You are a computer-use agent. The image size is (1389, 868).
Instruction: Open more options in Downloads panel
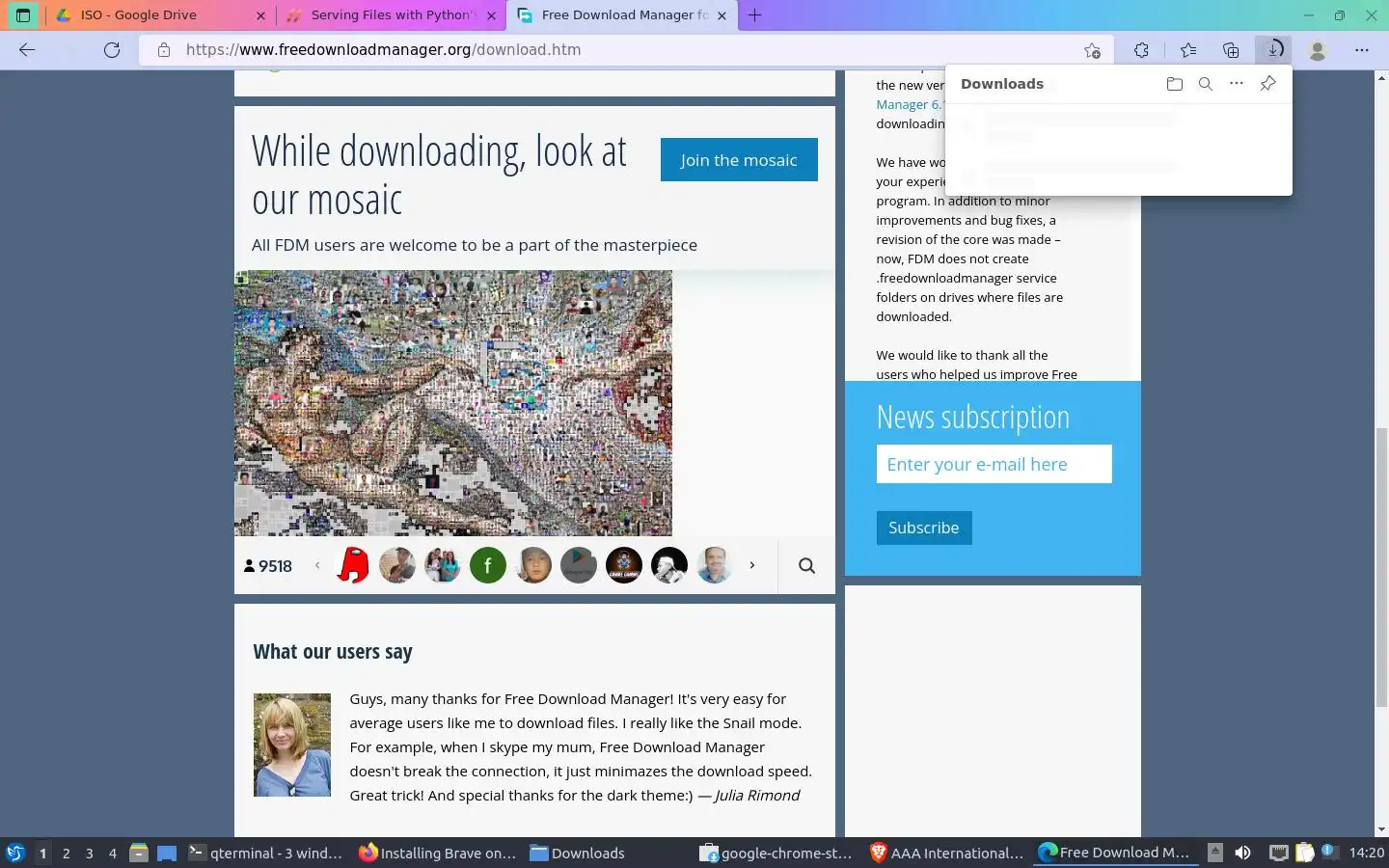1237,84
